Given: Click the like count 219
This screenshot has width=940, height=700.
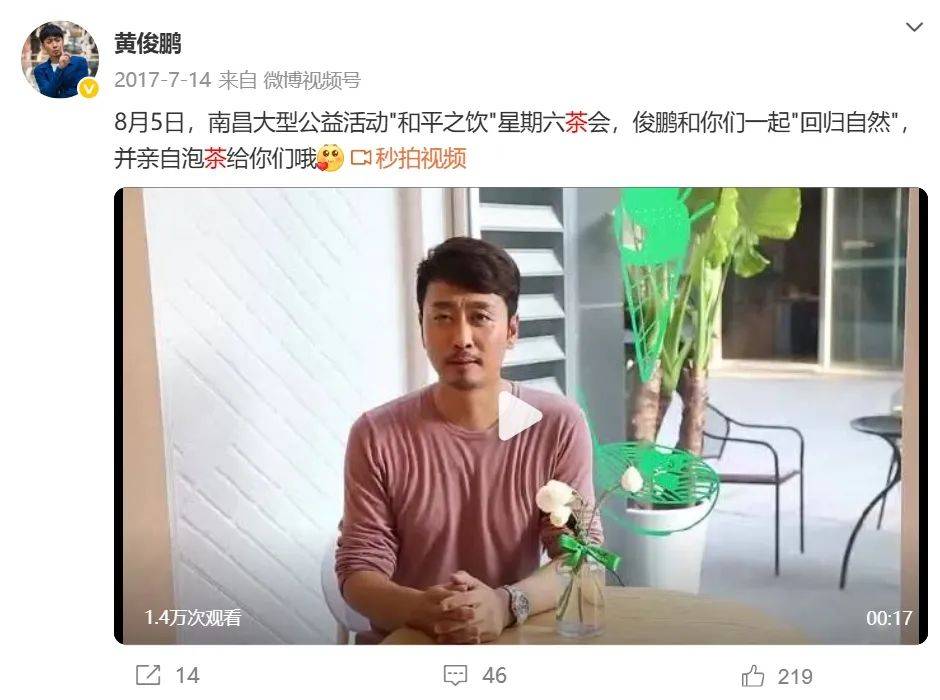Looking at the screenshot, I should [x=795, y=676].
